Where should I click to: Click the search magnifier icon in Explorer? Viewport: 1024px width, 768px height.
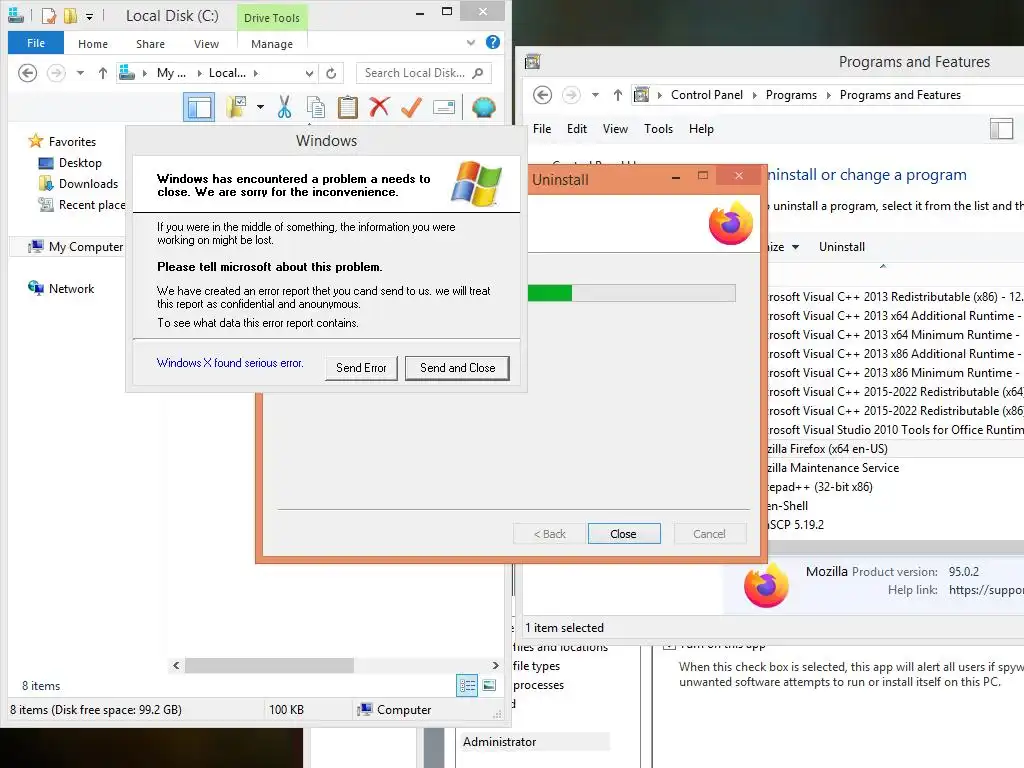pos(478,73)
